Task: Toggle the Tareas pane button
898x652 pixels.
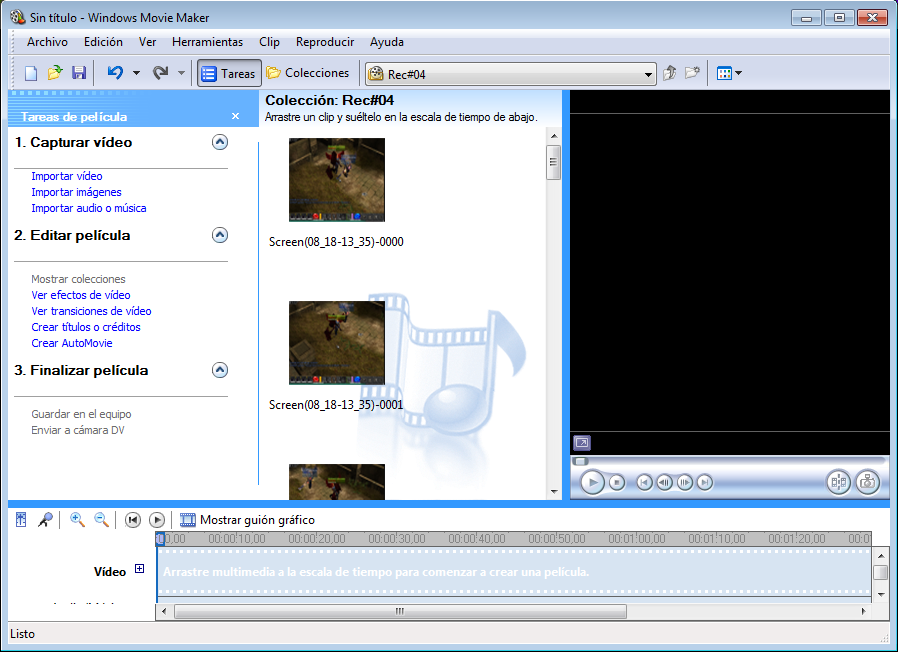Action: [229, 73]
